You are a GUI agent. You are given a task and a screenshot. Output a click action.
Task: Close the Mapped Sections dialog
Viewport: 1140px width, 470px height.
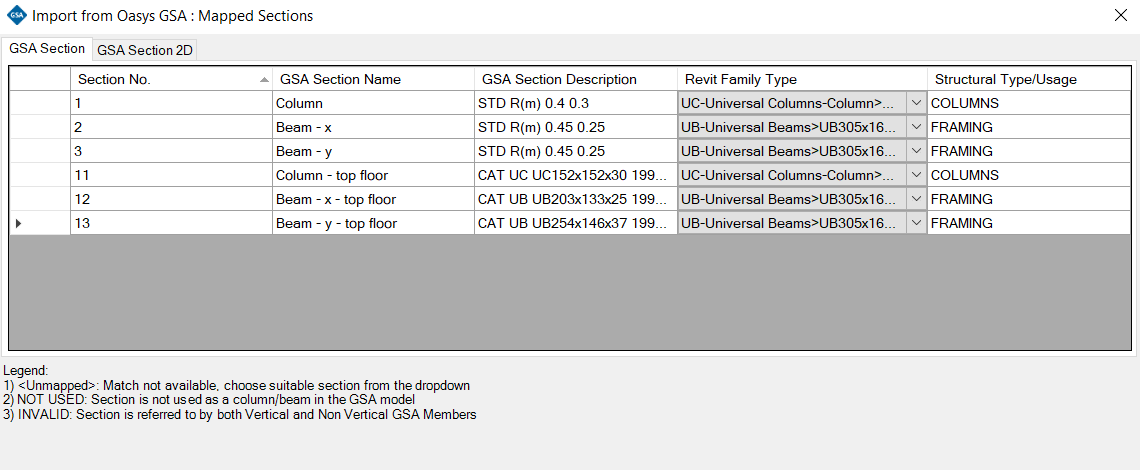[x=1121, y=15]
